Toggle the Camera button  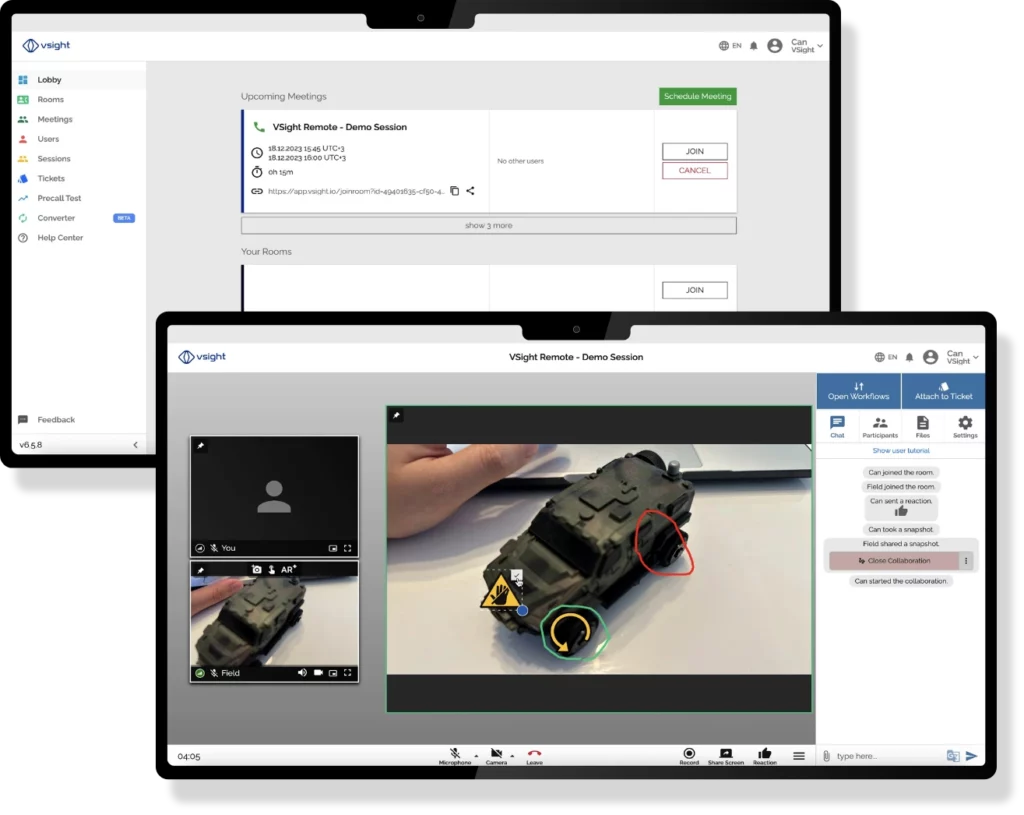point(496,756)
